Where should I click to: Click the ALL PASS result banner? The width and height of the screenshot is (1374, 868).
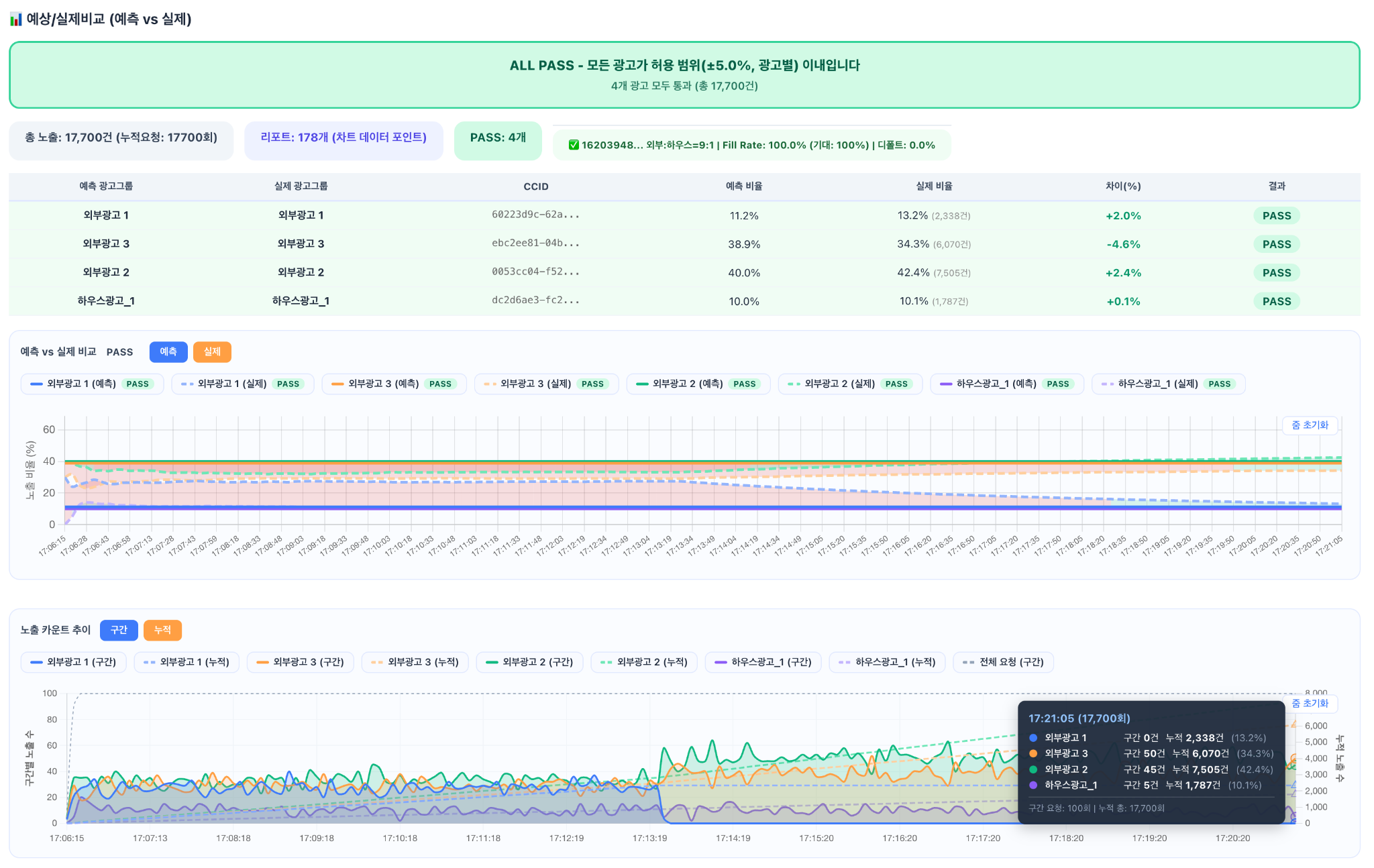[x=684, y=74]
